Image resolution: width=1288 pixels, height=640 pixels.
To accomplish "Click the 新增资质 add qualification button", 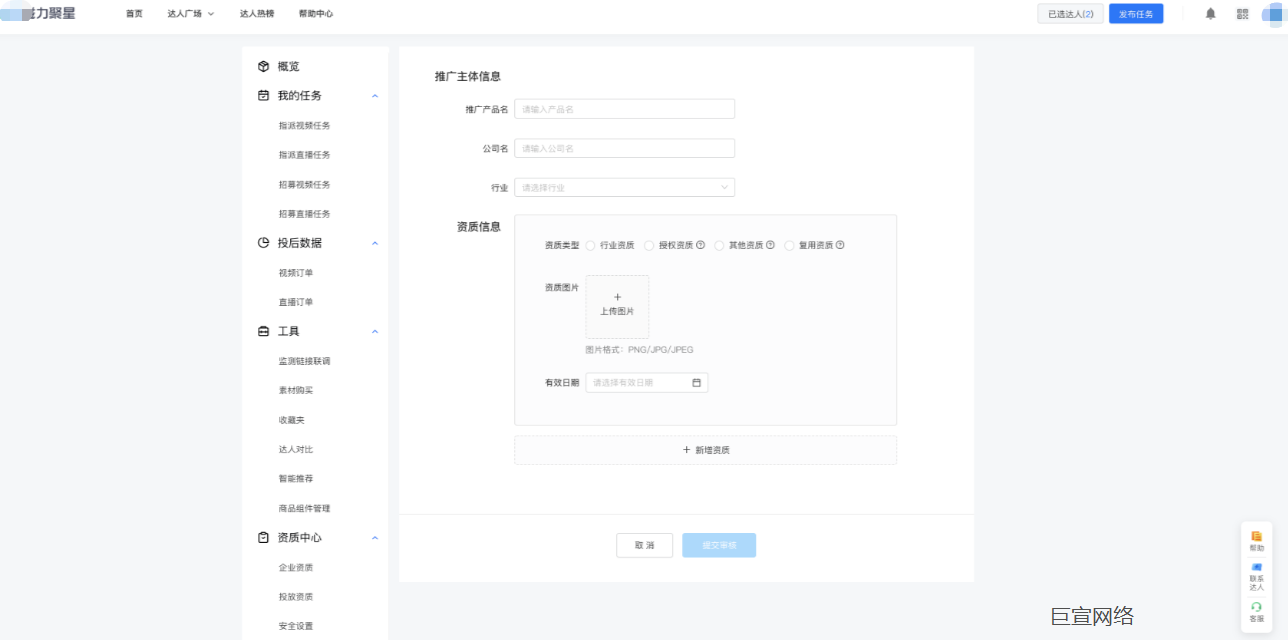I will (x=705, y=449).
